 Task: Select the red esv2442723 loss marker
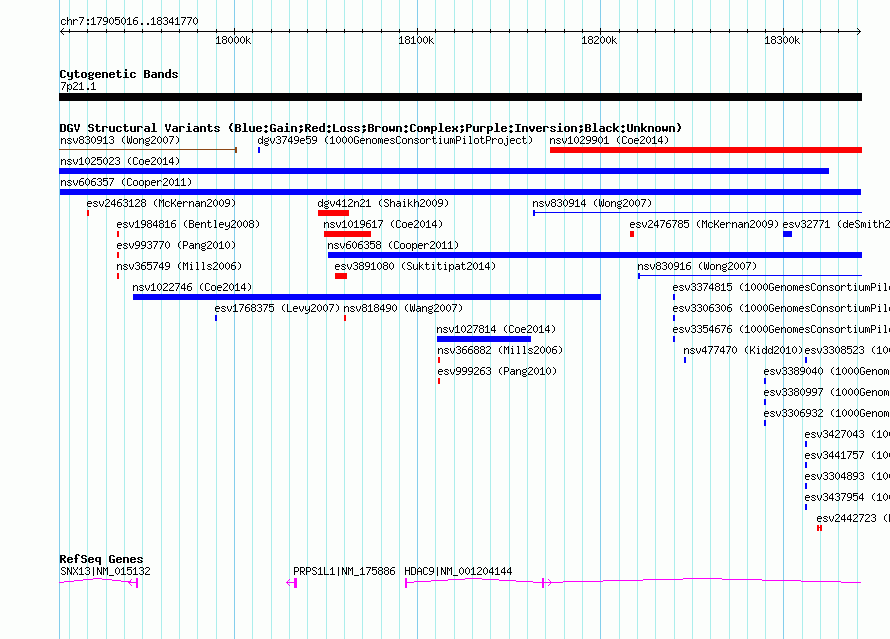pyautogui.click(x=819, y=528)
